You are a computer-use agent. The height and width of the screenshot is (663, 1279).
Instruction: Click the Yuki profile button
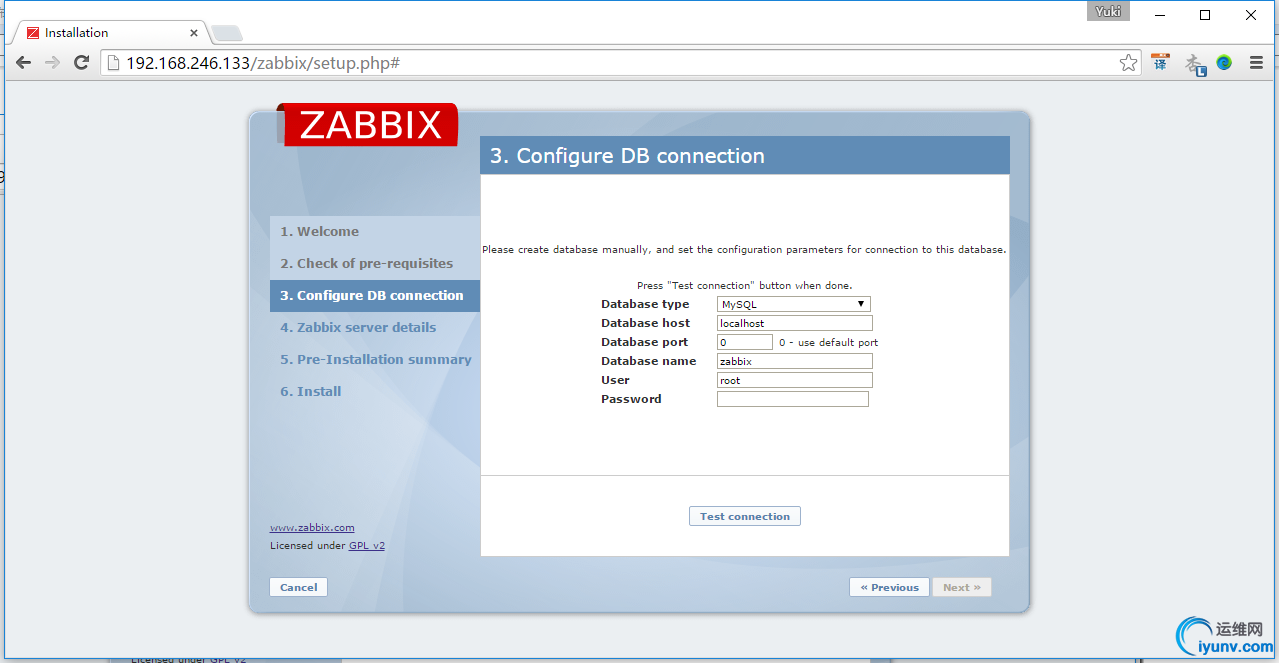click(1108, 12)
